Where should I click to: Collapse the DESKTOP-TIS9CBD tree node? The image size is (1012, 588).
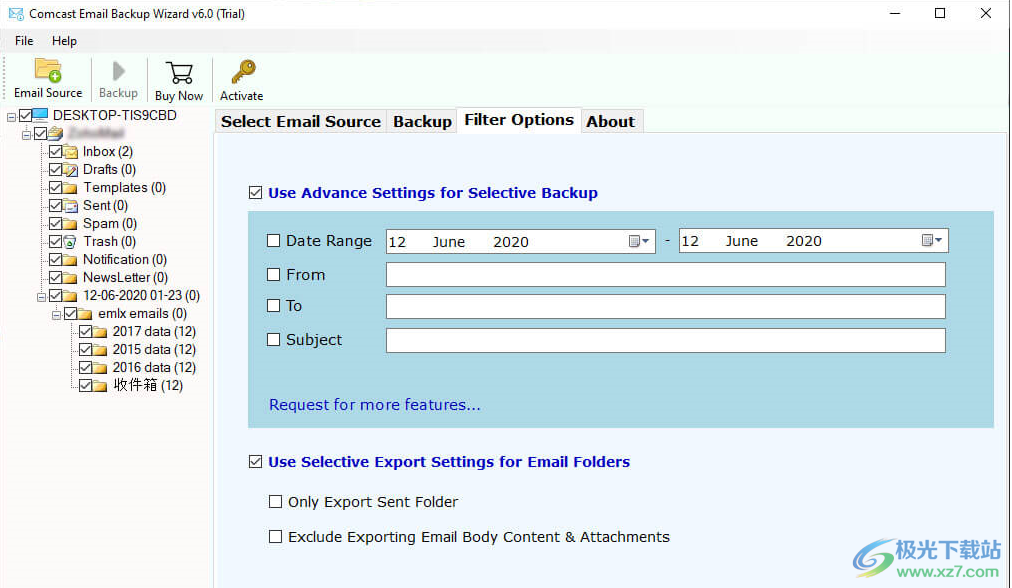pos(12,117)
